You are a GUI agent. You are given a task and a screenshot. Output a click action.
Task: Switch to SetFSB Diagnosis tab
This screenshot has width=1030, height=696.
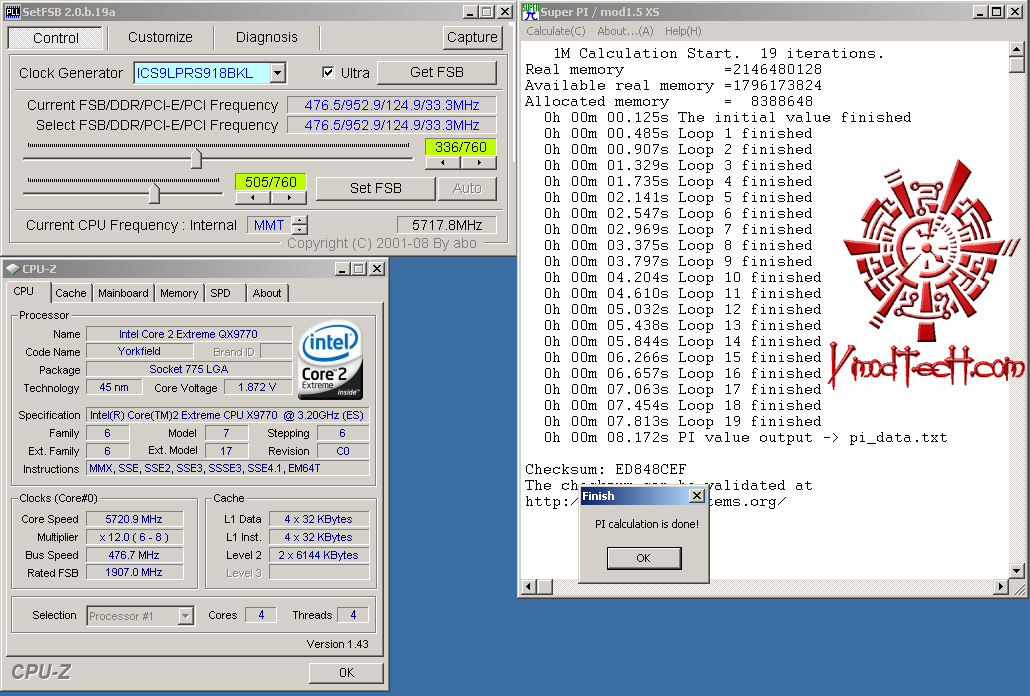tap(267, 37)
